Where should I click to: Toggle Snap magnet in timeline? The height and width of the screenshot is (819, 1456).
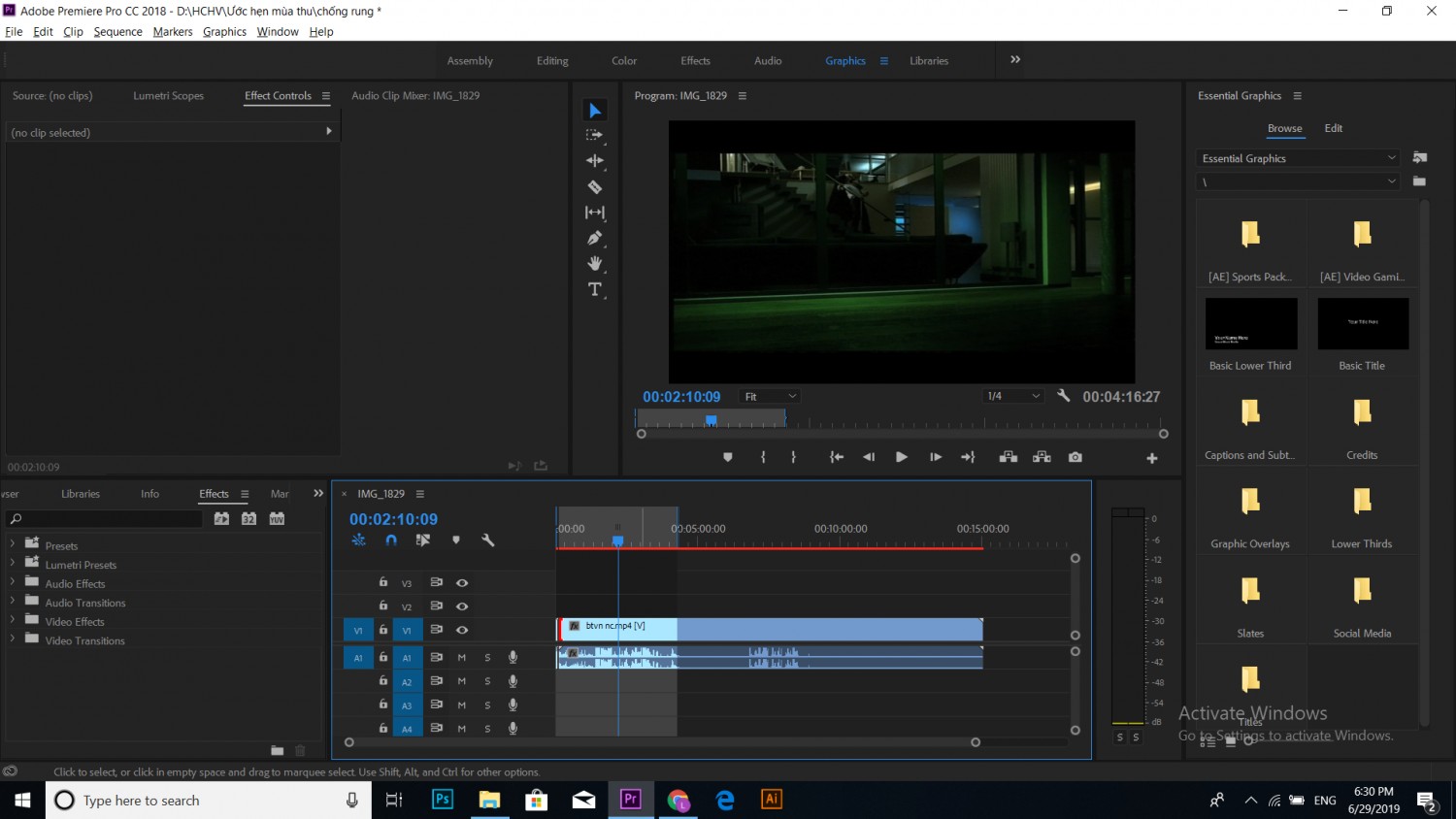391,541
